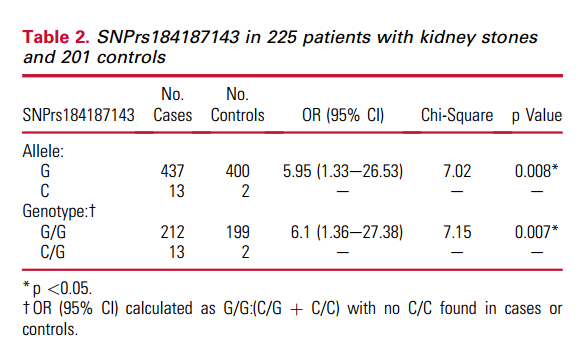Click the 'Table 2.' red title label

(56, 37)
